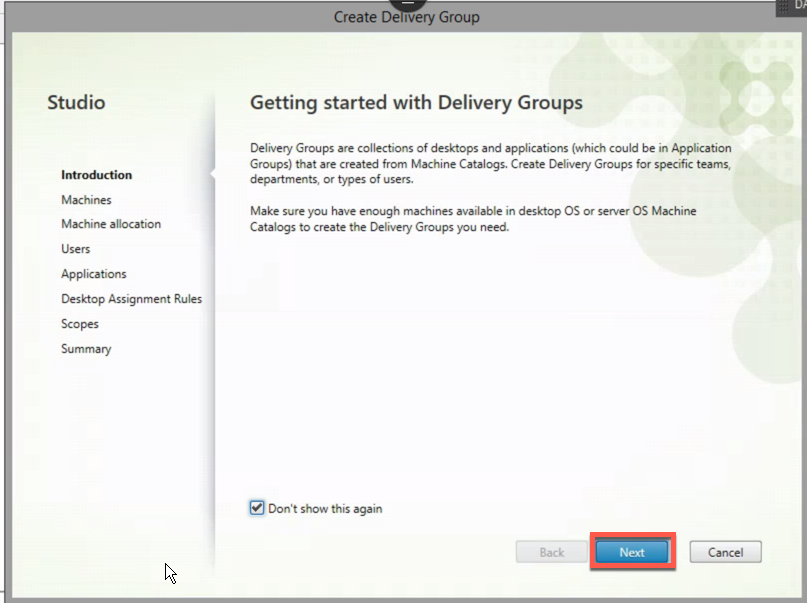Image resolution: width=807 pixels, height=603 pixels.
Task: Click the "Don't show this again" label
Action: (x=325, y=509)
